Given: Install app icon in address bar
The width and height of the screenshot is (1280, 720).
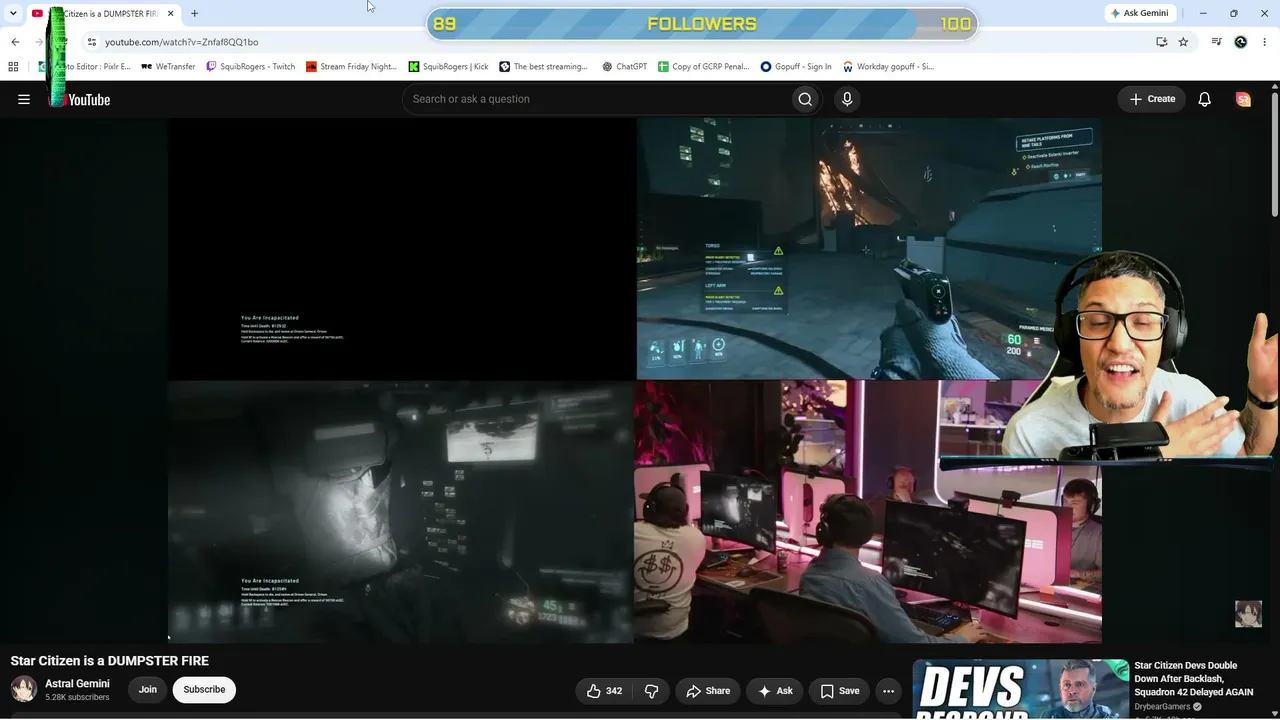Looking at the screenshot, I should (x=1161, y=42).
